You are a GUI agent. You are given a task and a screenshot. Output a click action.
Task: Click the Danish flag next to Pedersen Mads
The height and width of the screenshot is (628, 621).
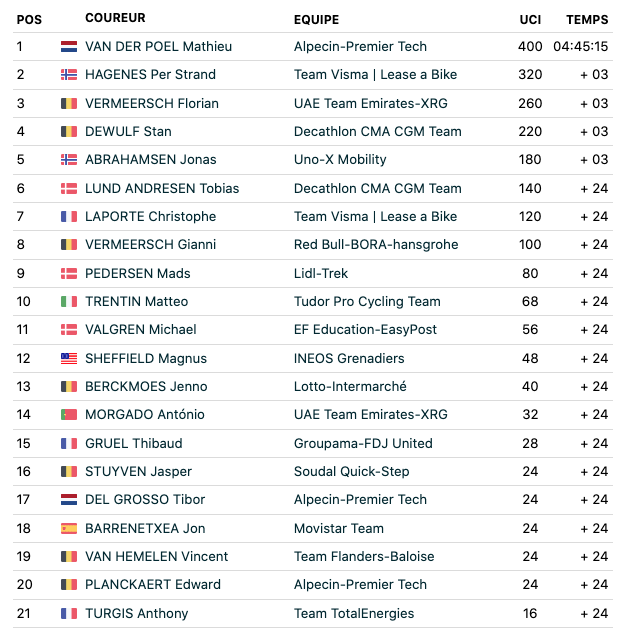69,273
